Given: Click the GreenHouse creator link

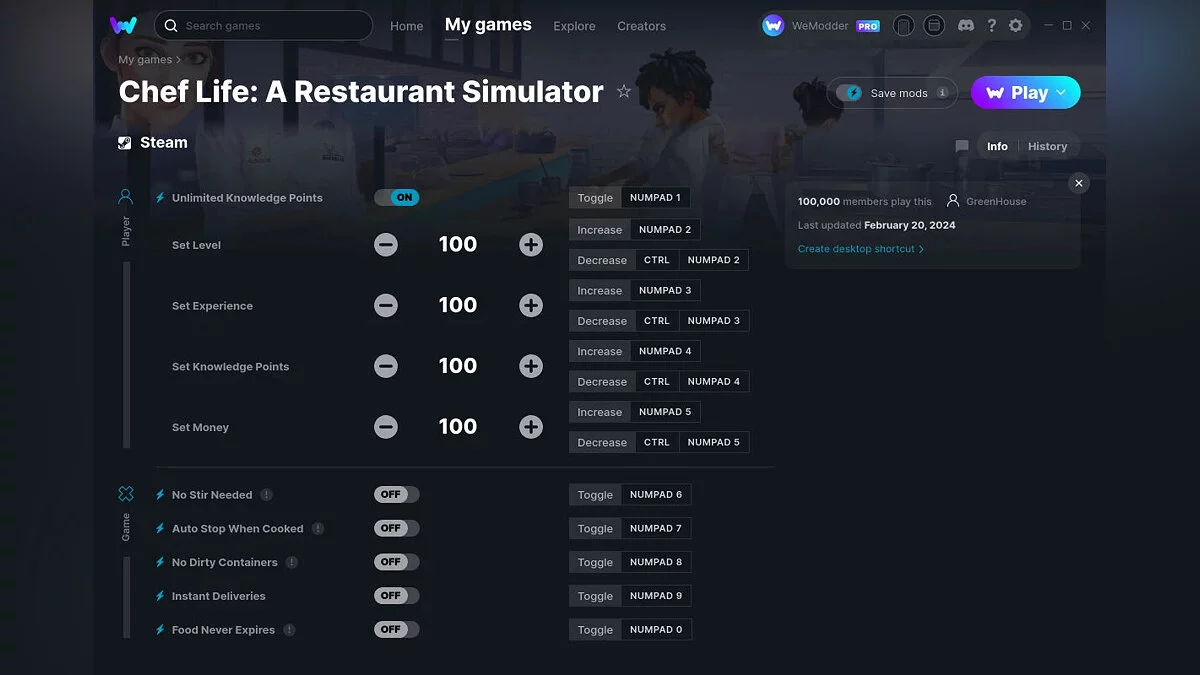Looking at the screenshot, I should click(x=996, y=201).
